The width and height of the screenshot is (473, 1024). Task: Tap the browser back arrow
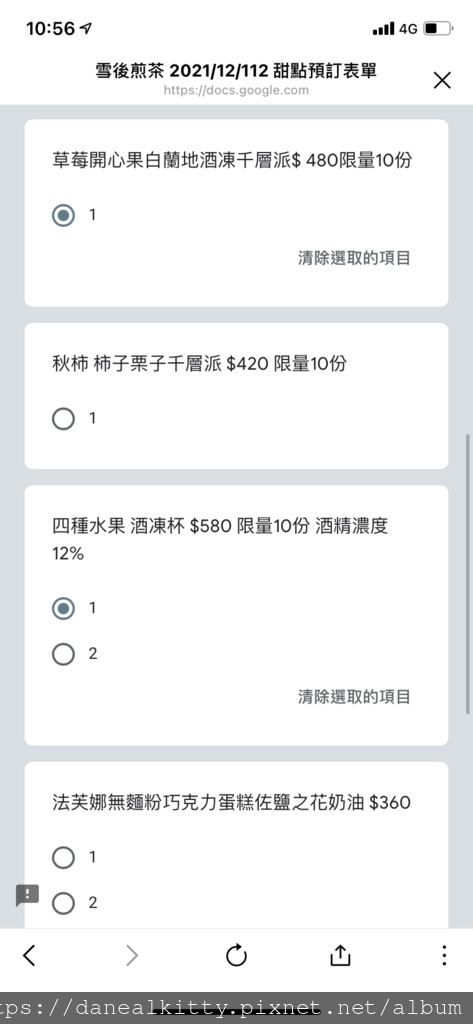pyautogui.click(x=29, y=955)
